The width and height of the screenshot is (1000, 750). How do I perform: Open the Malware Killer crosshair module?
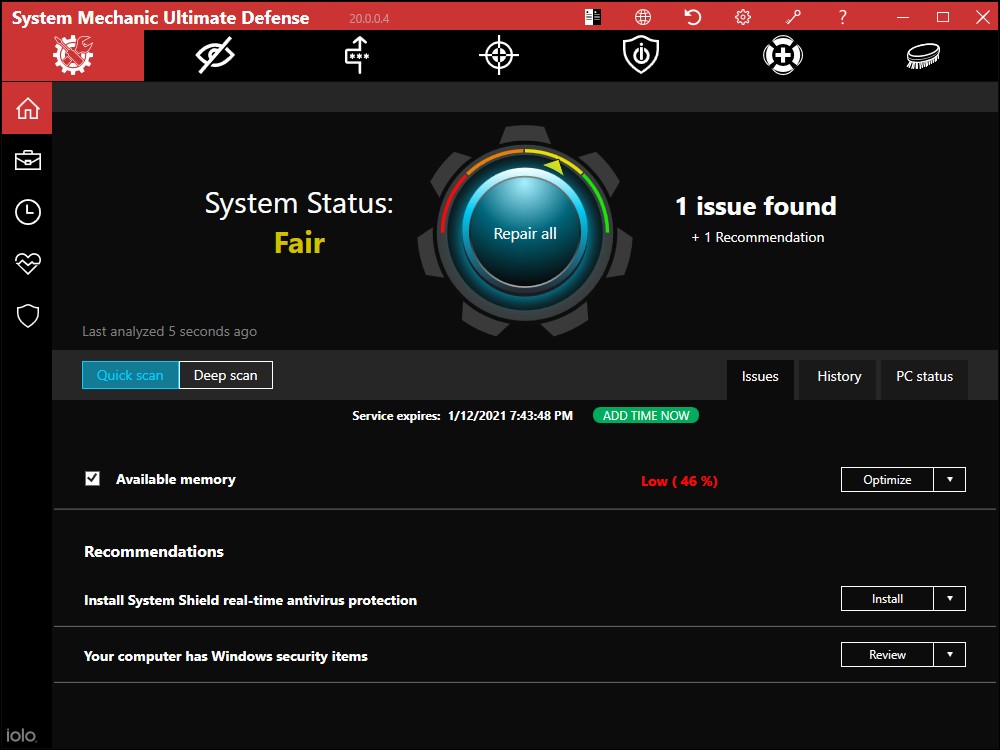click(499, 55)
